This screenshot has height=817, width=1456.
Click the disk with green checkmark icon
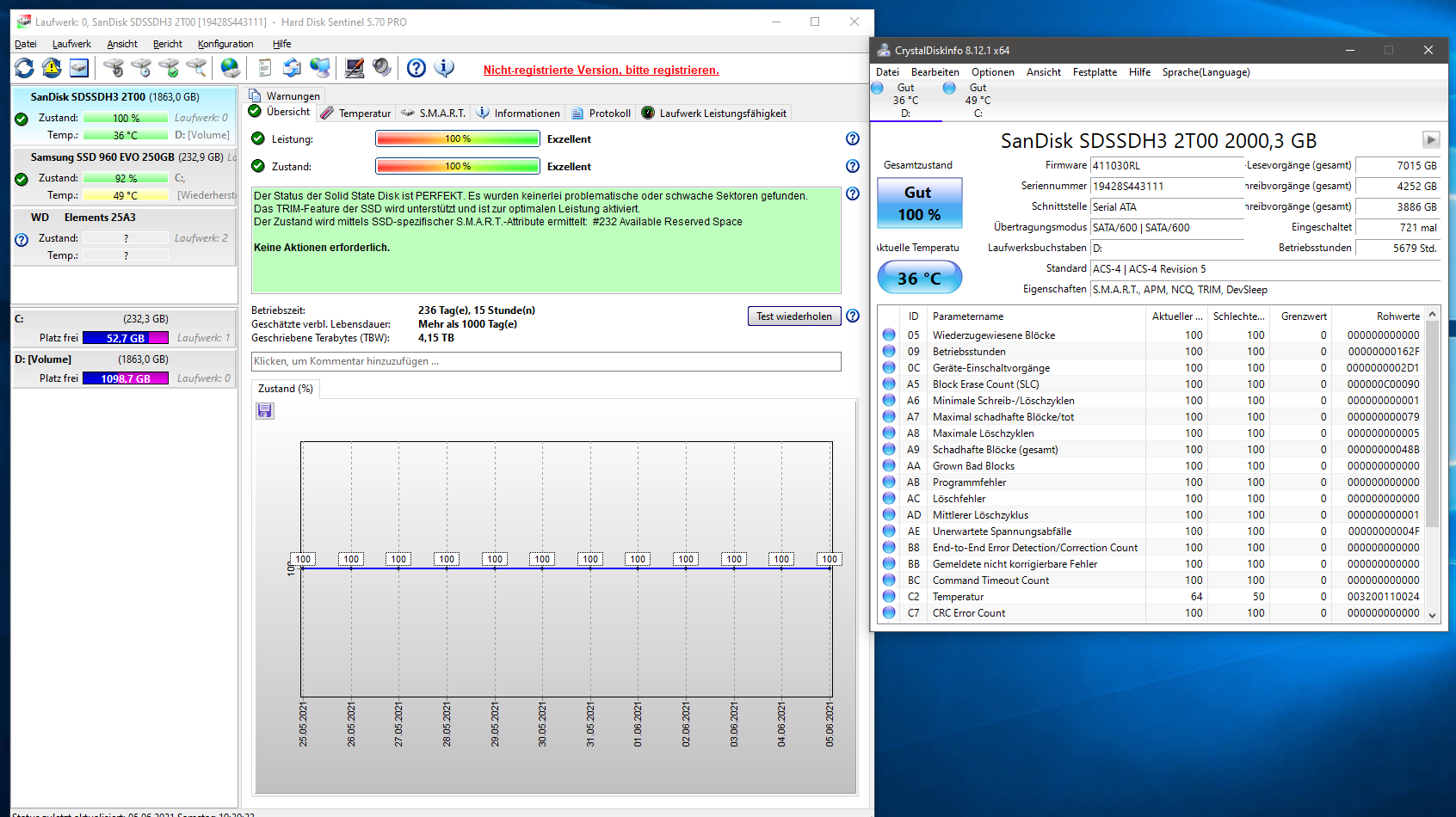click(x=169, y=68)
